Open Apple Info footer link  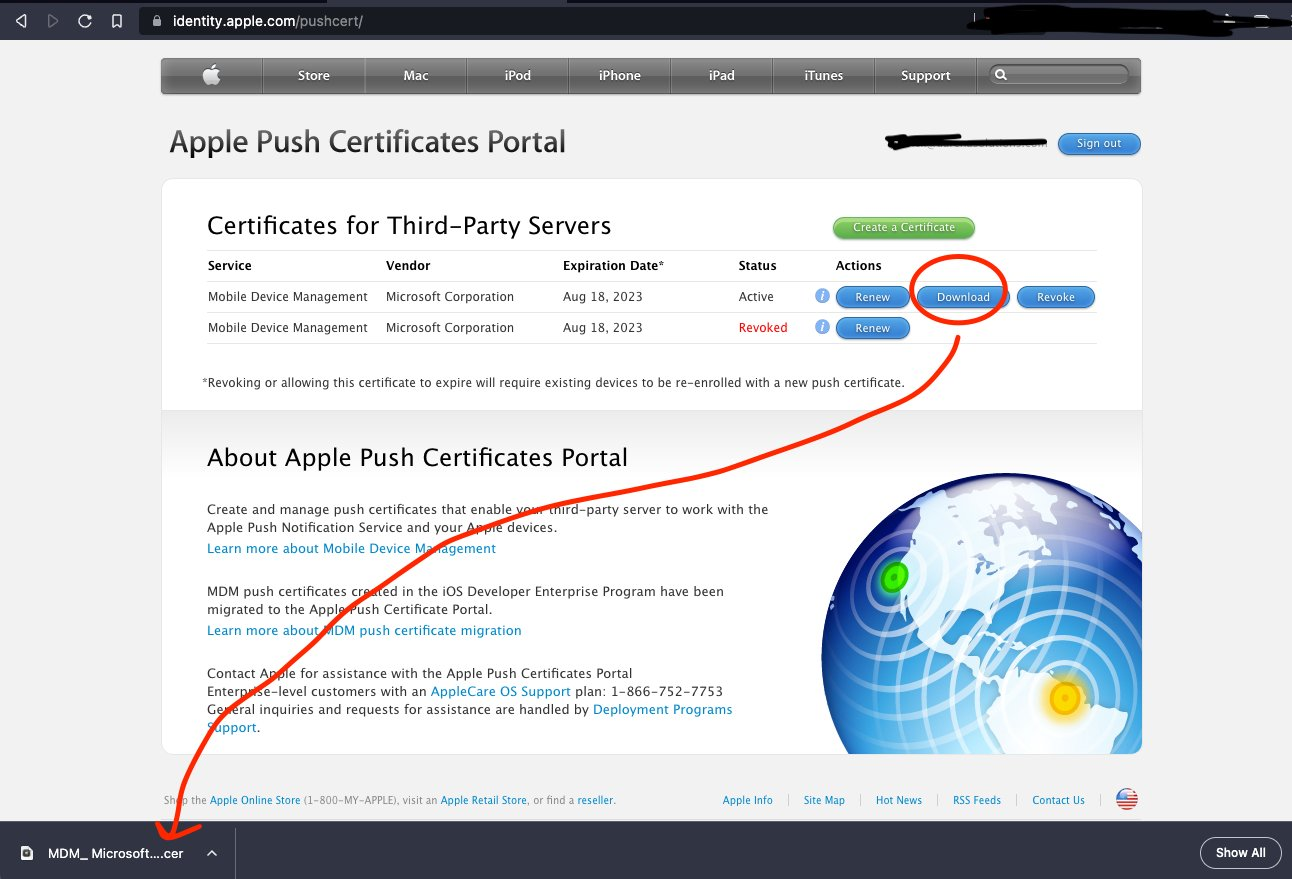click(748, 800)
